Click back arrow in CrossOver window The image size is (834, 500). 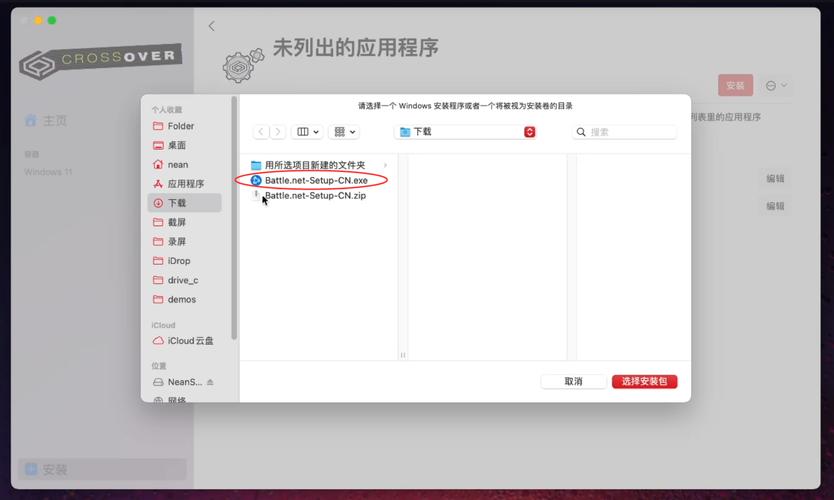(212, 26)
